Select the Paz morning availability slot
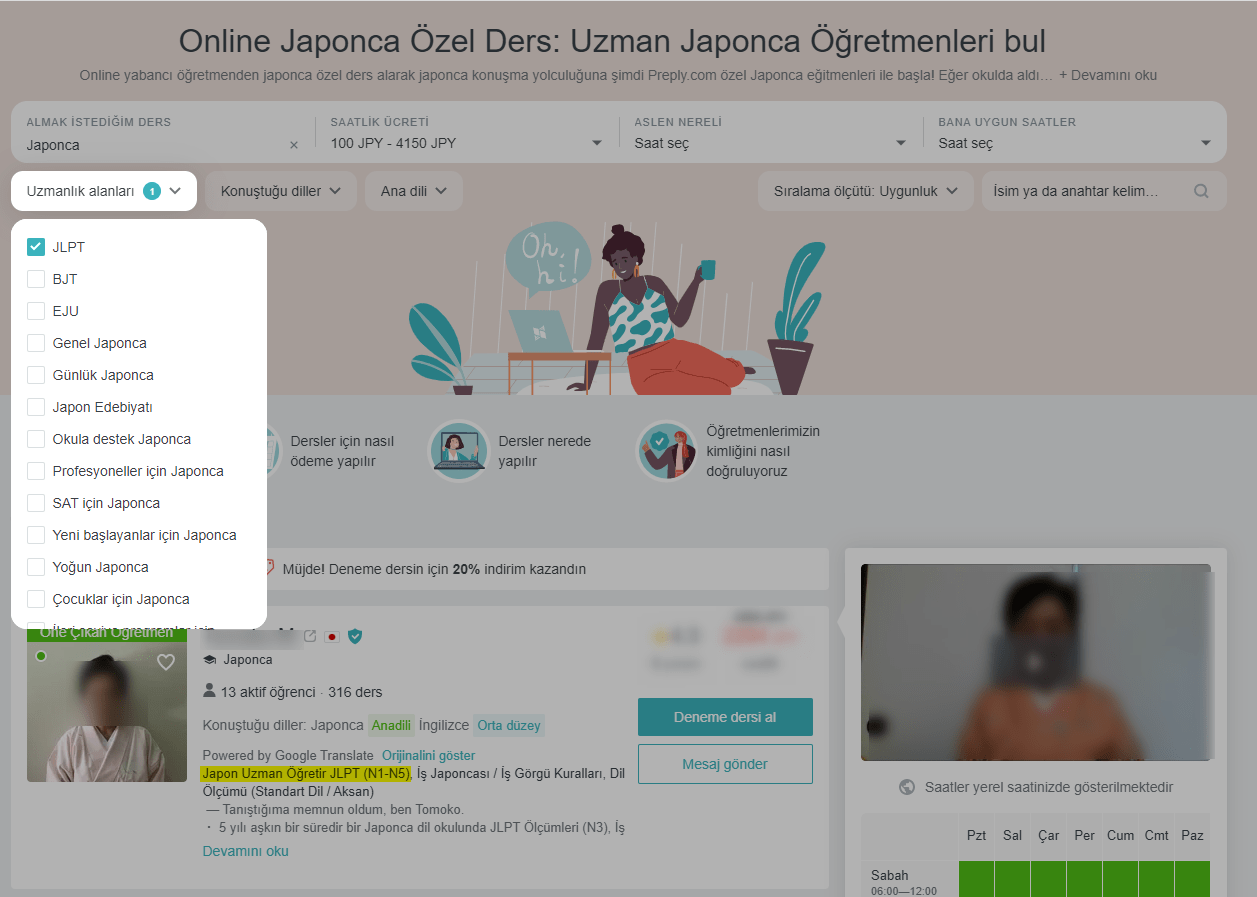 1192,878
